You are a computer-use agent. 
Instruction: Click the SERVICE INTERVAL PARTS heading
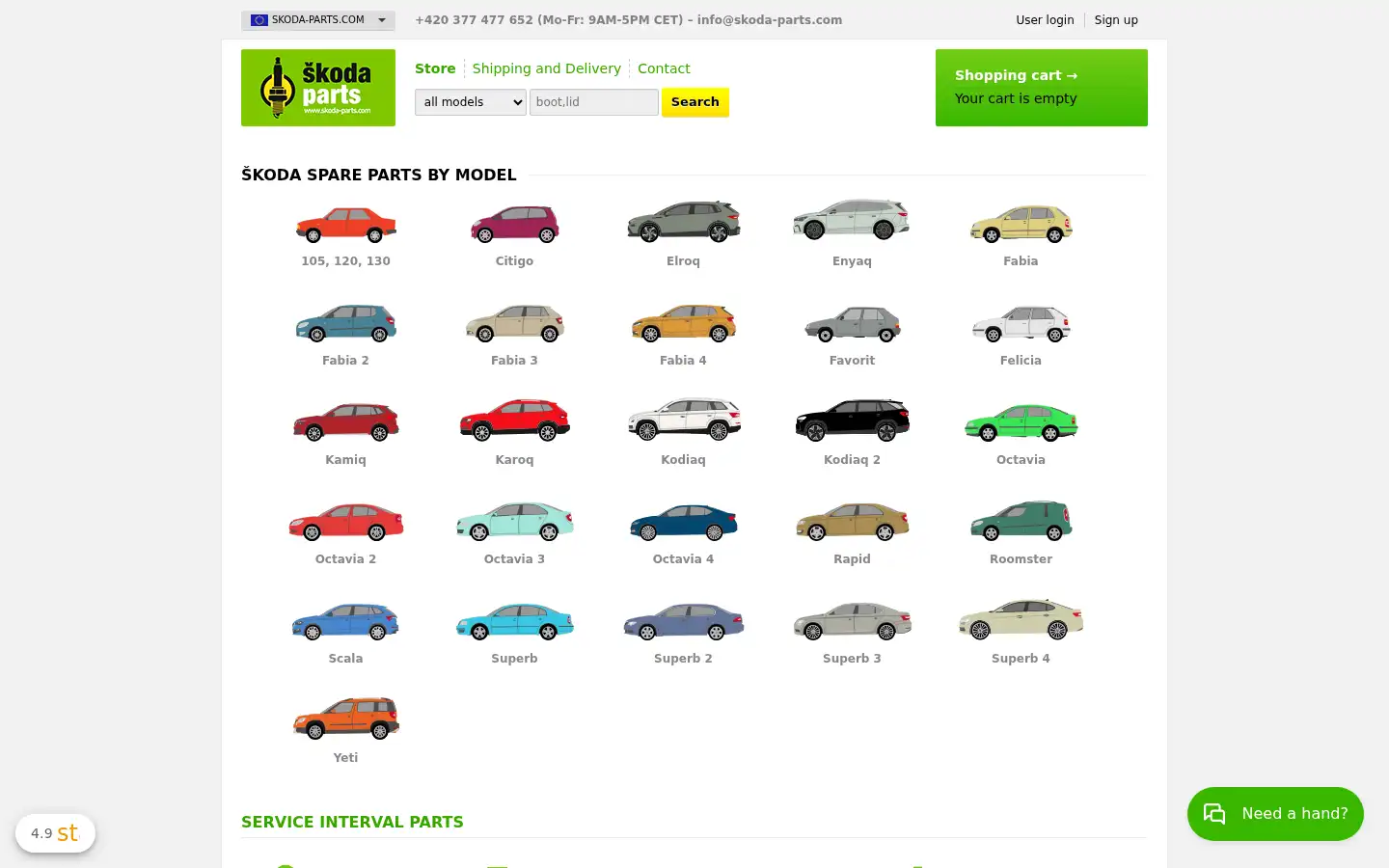[352, 822]
